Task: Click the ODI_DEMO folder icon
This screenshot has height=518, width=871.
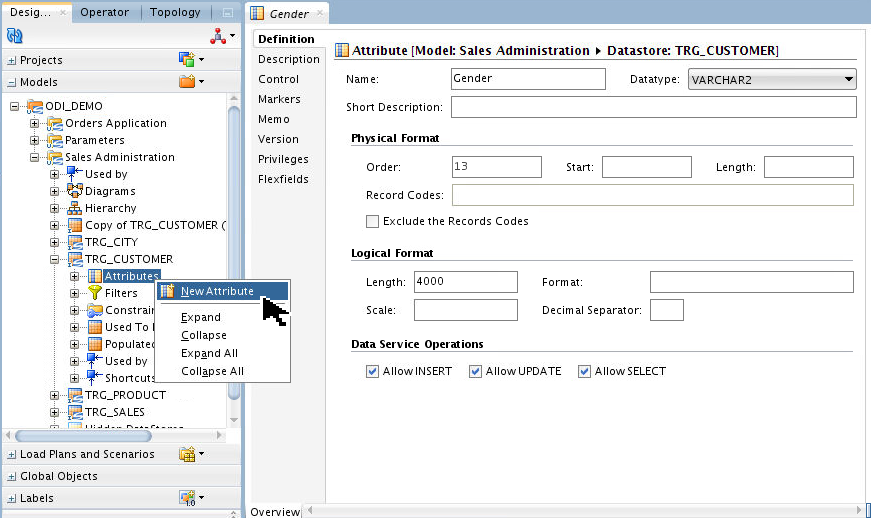Action: pos(35,105)
